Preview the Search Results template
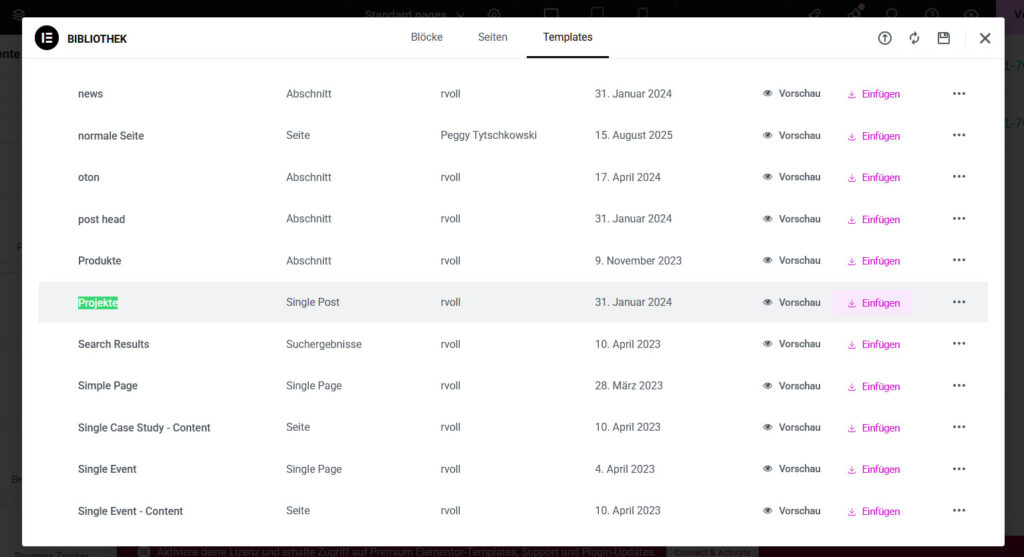Screen dimensions: 1024x557 (x=791, y=344)
